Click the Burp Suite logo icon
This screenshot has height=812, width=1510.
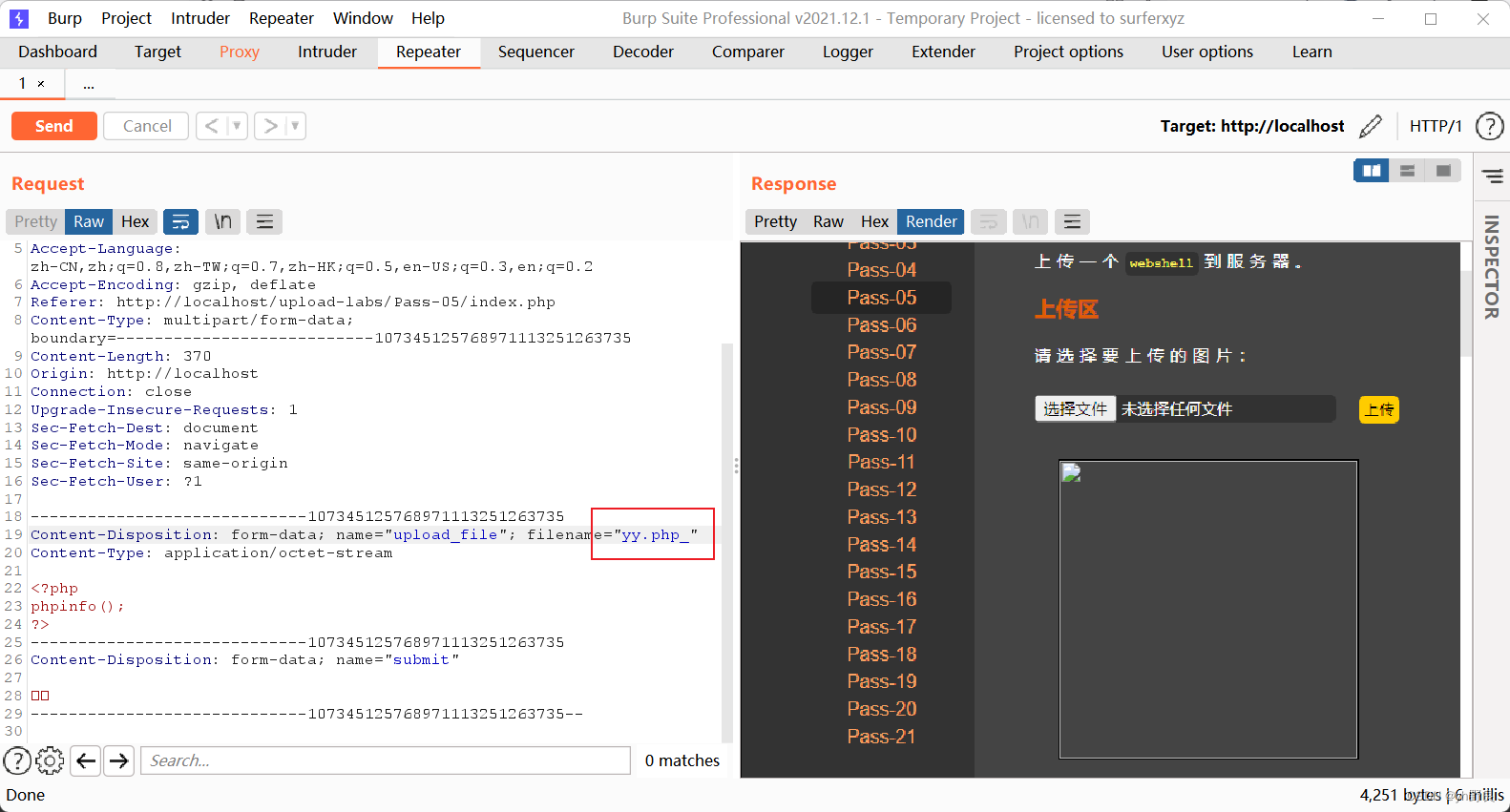tap(19, 18)
